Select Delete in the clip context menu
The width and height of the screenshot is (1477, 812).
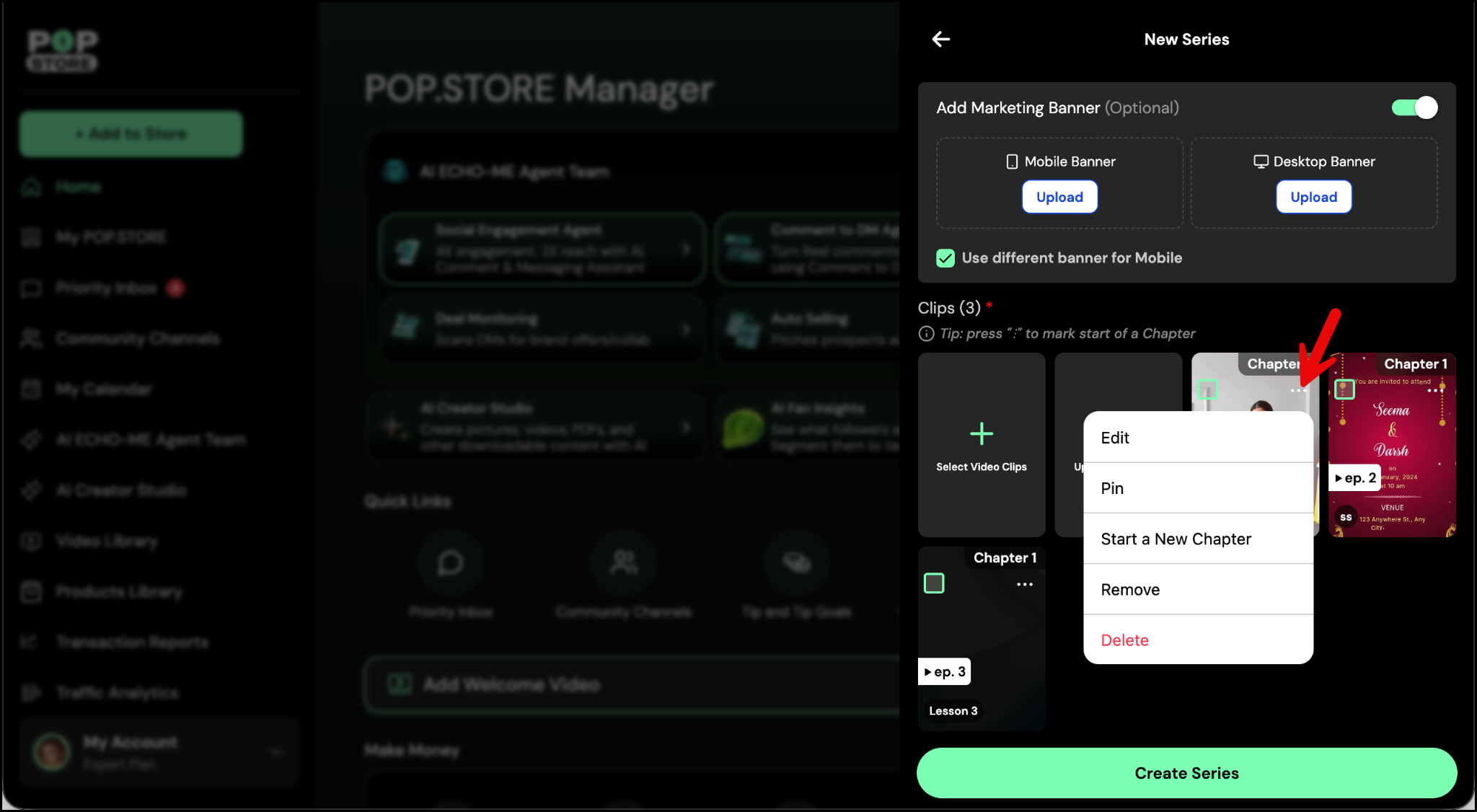click(x=1124, y=640)
